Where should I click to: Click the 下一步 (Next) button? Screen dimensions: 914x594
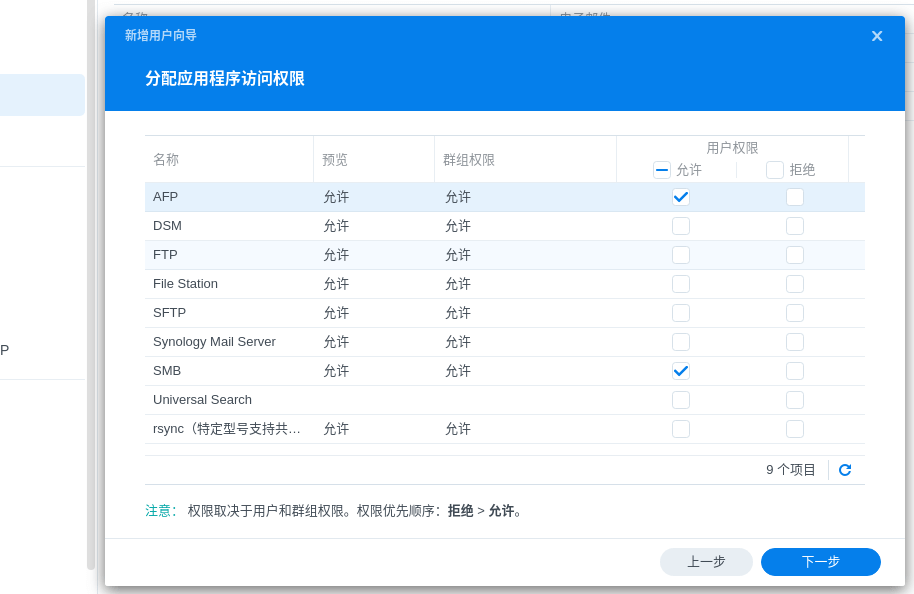[x=820, y=562]
